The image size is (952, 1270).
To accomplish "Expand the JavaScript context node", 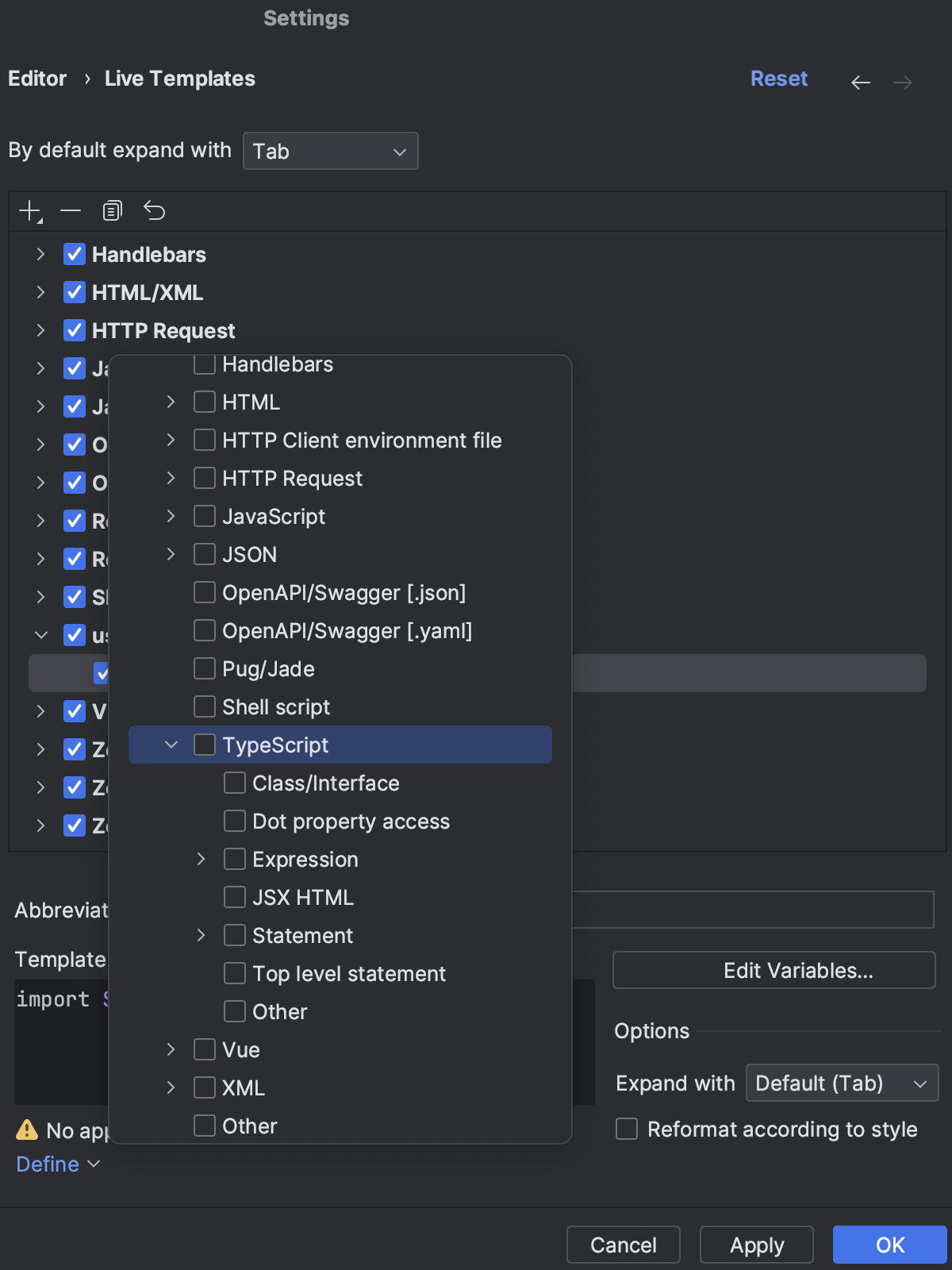I will (171, 516).
